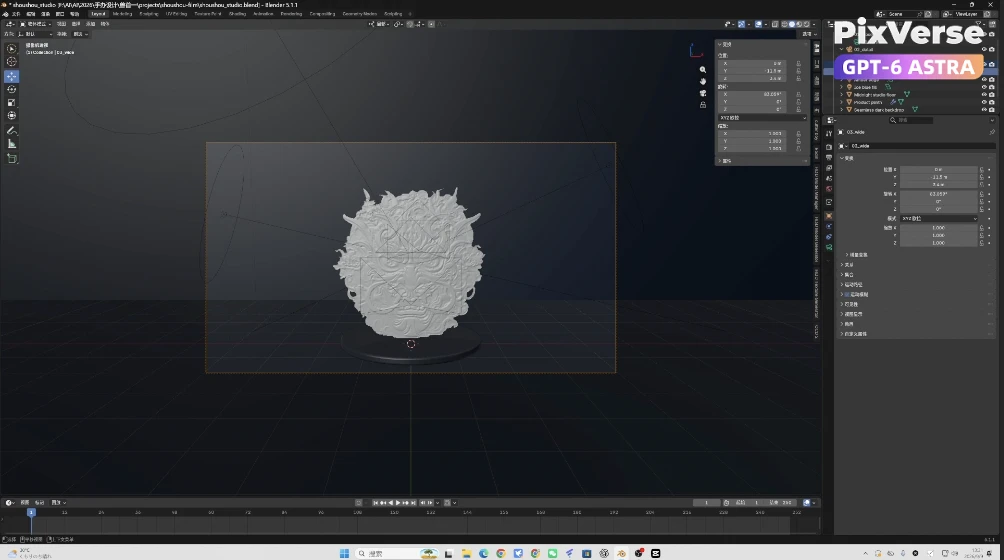Jump to the last frame of the timeline
This screenshot has width=1004, height=560.
(x=414, y=502)
